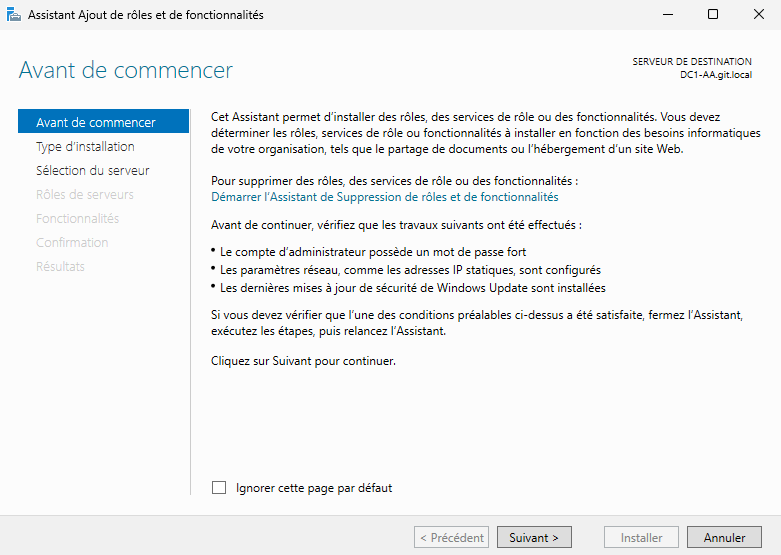Viewport: 781px width, 555px height.
Task: Select the 'Résultats' step
Action: (x=60, y=266)
